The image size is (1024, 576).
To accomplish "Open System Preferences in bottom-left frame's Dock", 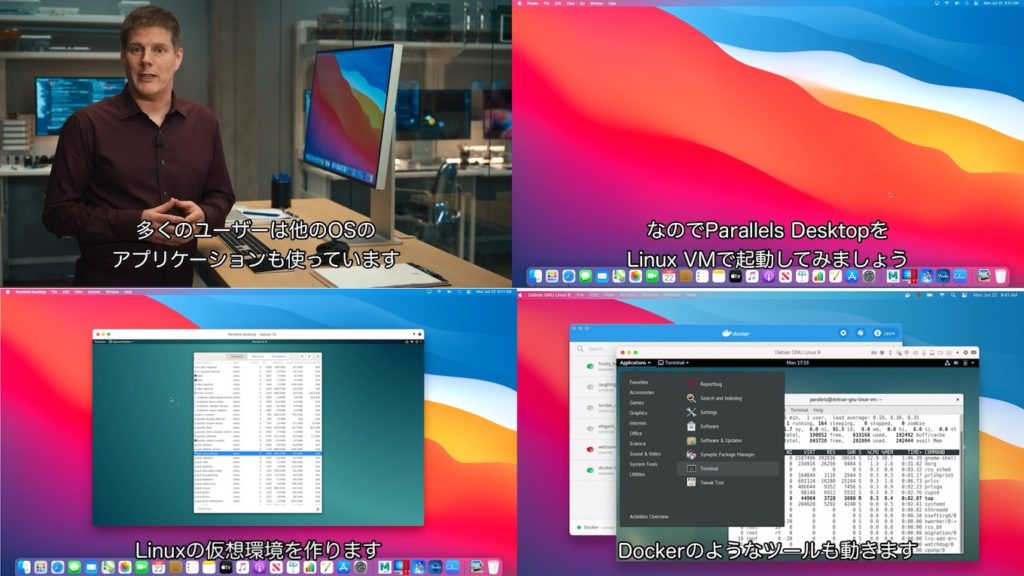I will coord(360,568).
